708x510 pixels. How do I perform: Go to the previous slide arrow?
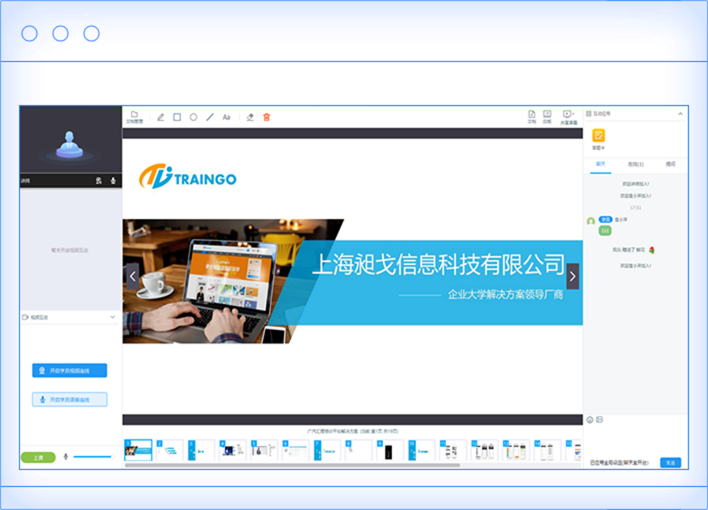coord(132,276)
